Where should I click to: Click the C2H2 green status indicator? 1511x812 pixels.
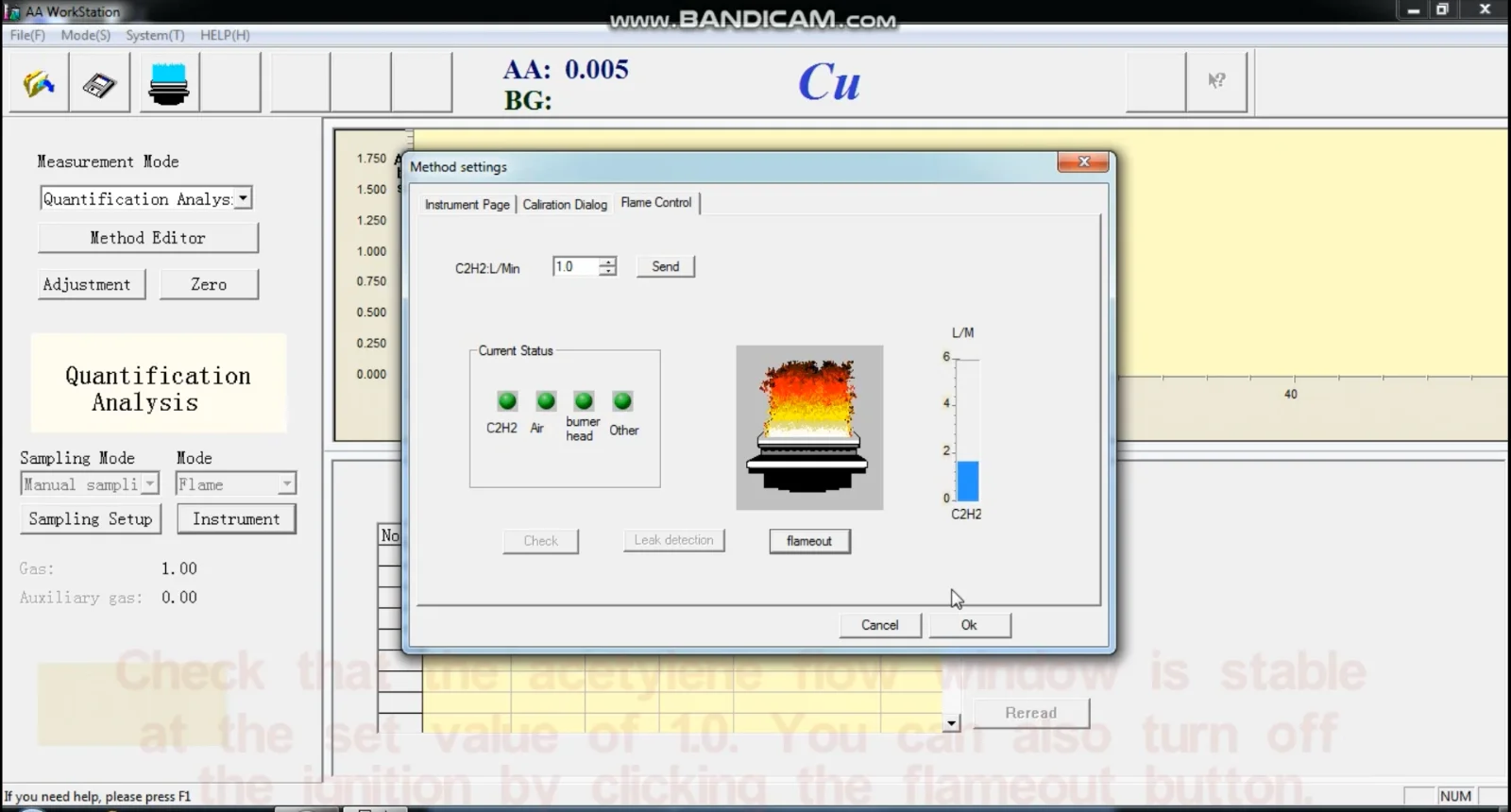[507, 401]
